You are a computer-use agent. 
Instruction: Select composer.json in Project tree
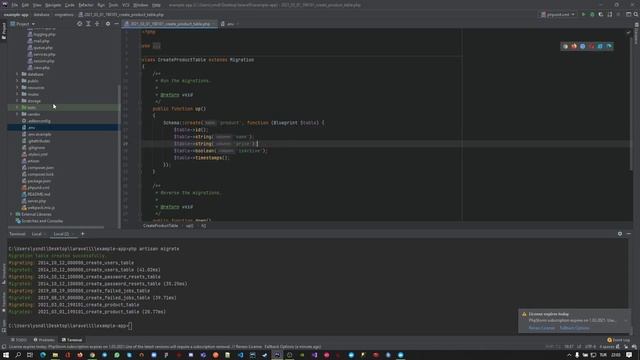pyautogui.click(x=40, y=167)
